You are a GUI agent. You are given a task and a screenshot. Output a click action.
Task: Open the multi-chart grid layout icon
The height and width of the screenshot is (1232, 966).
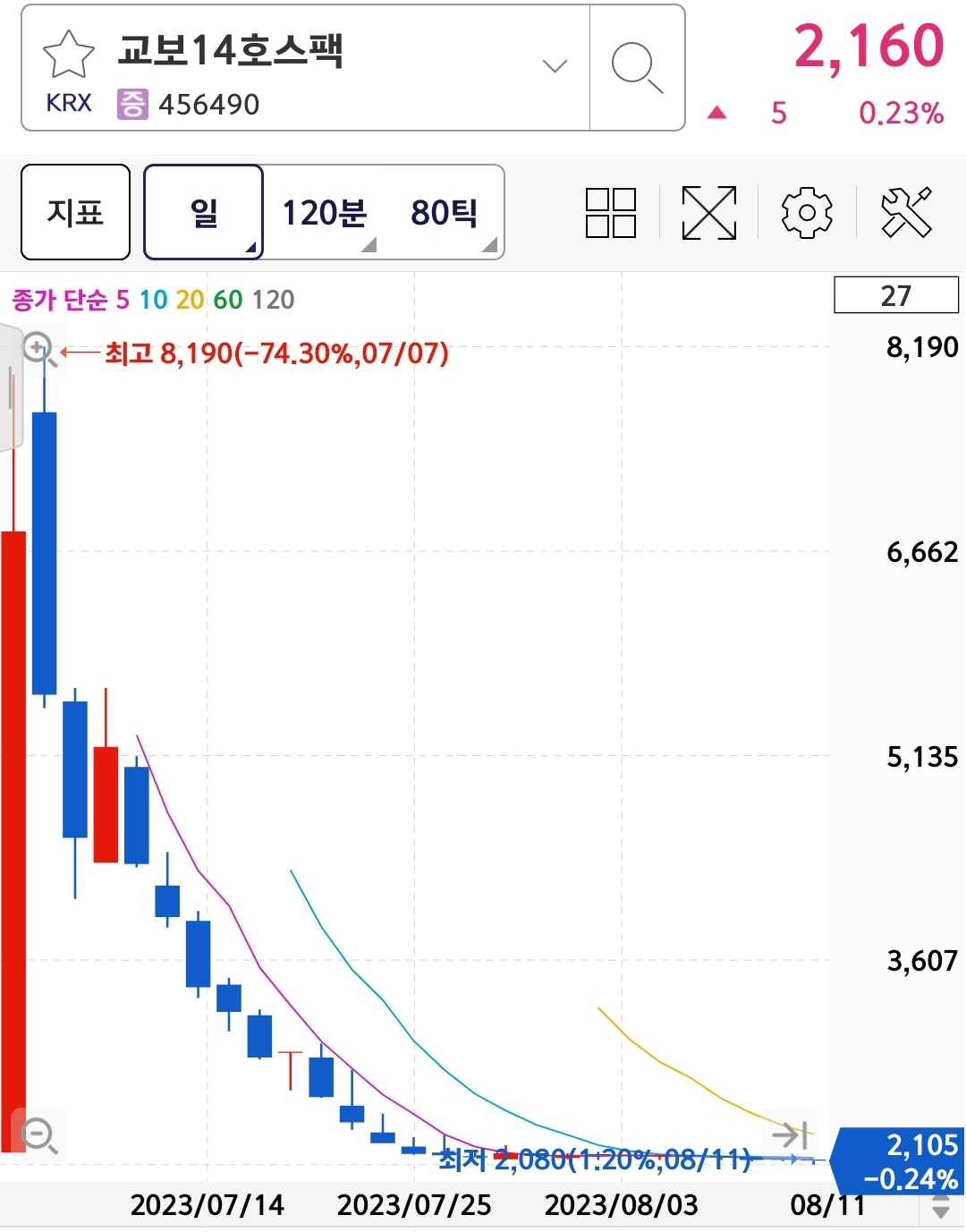click(611, 213)
